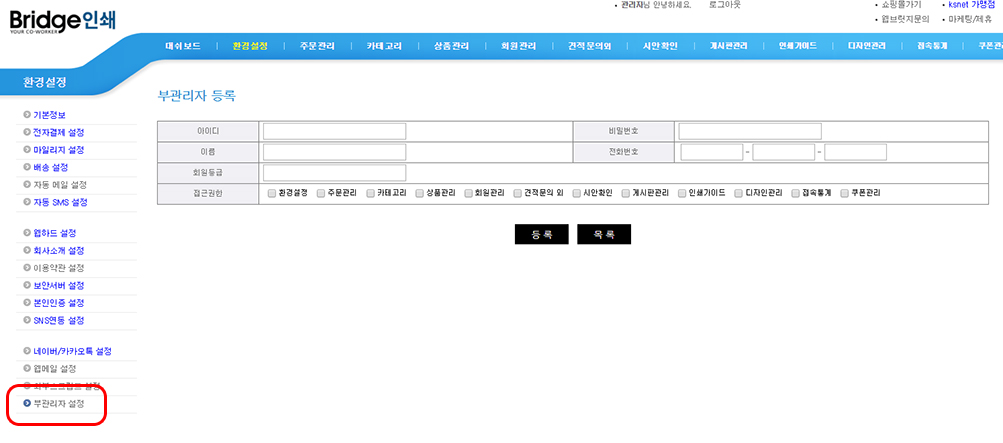Focus the last 전화번호 input box

[x=855, y=152]
